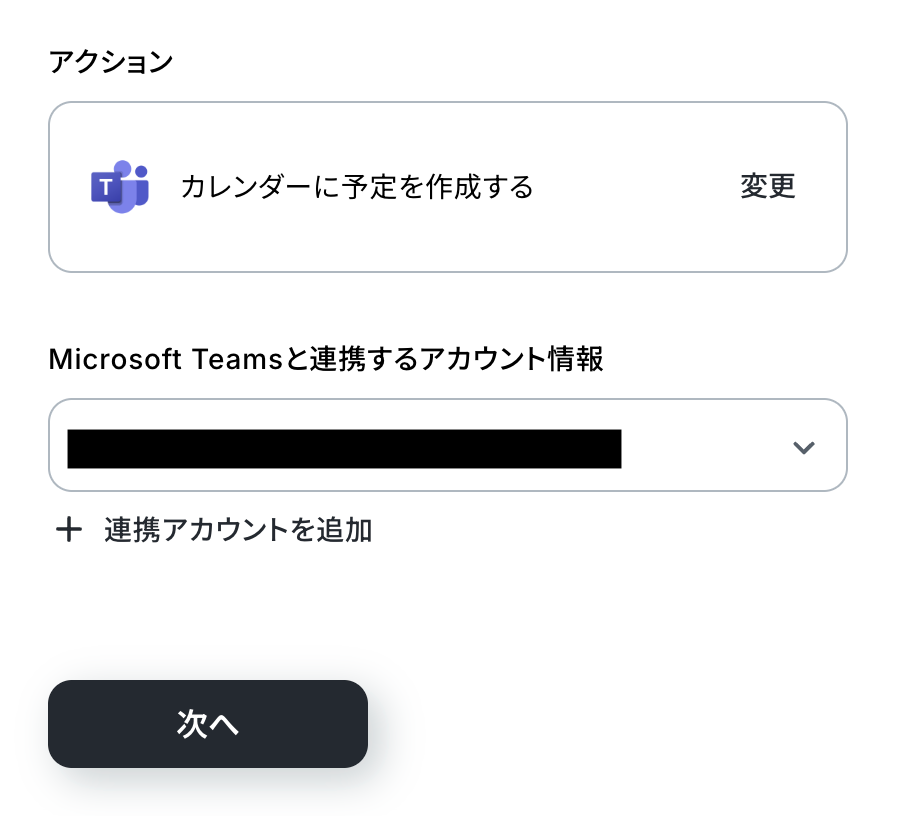Click the black redaction bar in dropdown

tap(344, 448)
